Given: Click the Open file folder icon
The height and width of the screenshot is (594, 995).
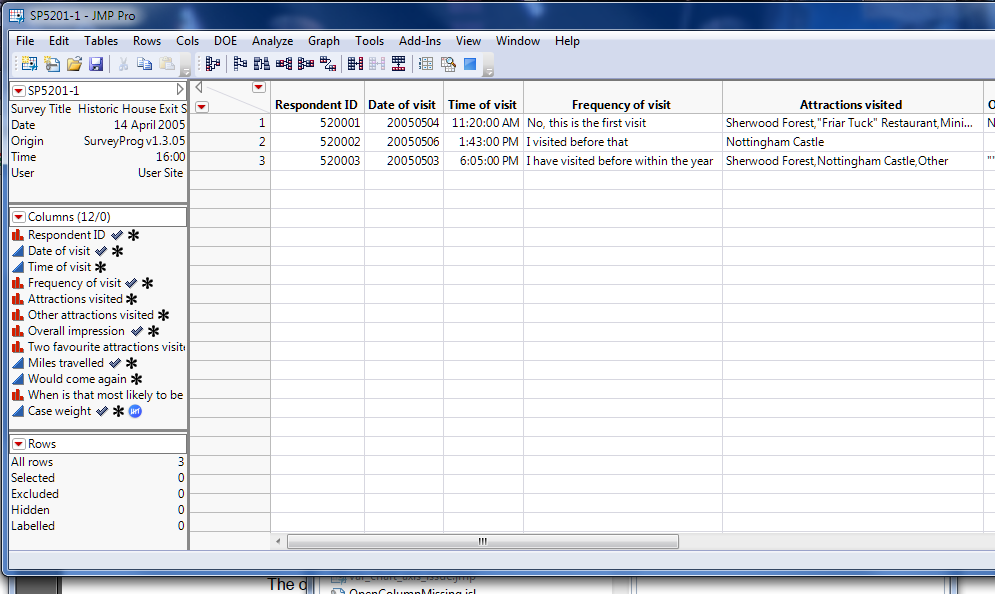Looking at the screenshot, I should [x=74, y=63].
